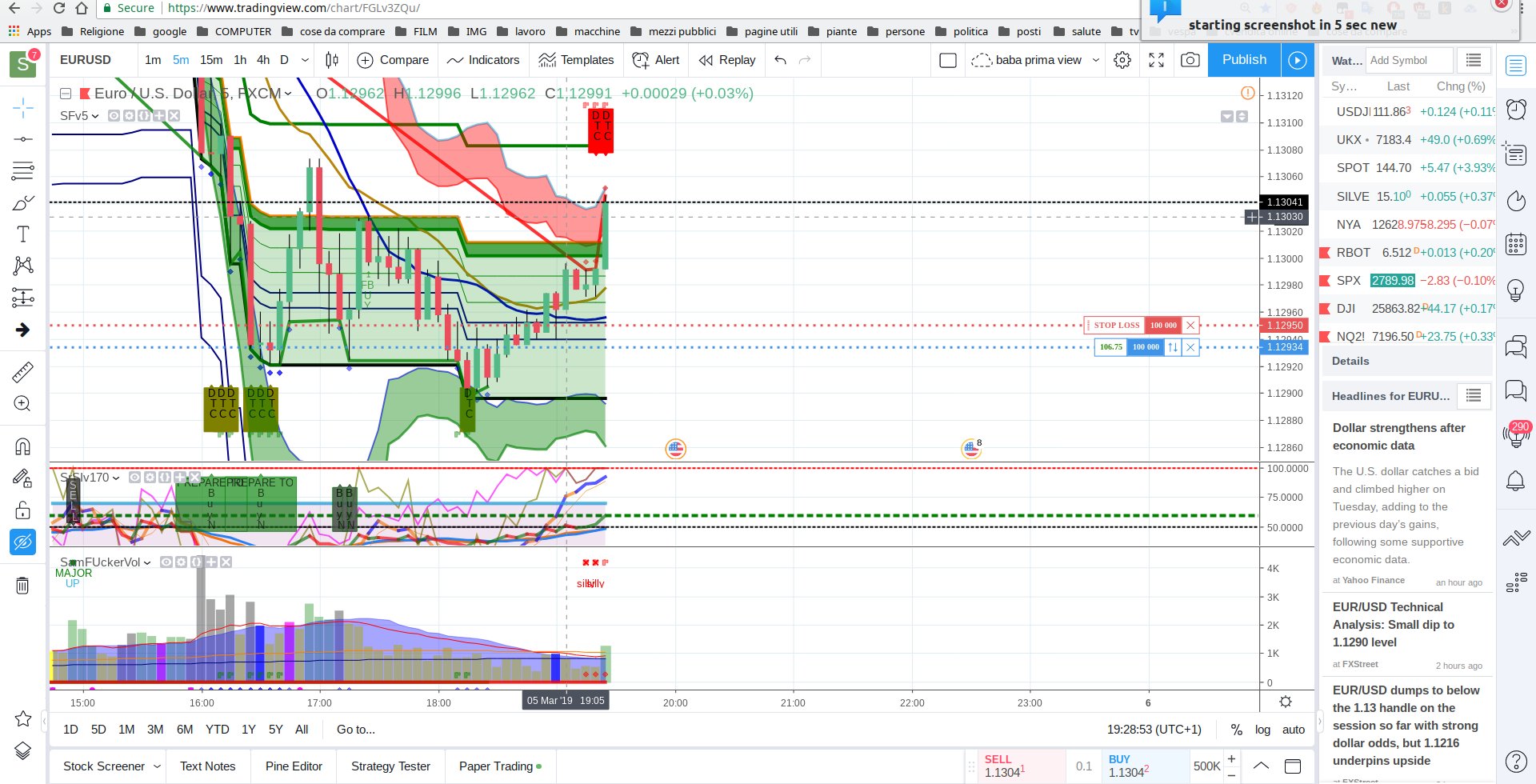Open the ideas lightbulb panel
This screenshot has height=784, width=1536.
click(1516, 290)
